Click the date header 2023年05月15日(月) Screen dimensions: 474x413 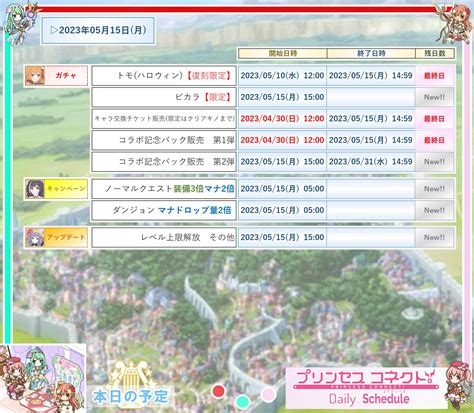click(98, 31)
